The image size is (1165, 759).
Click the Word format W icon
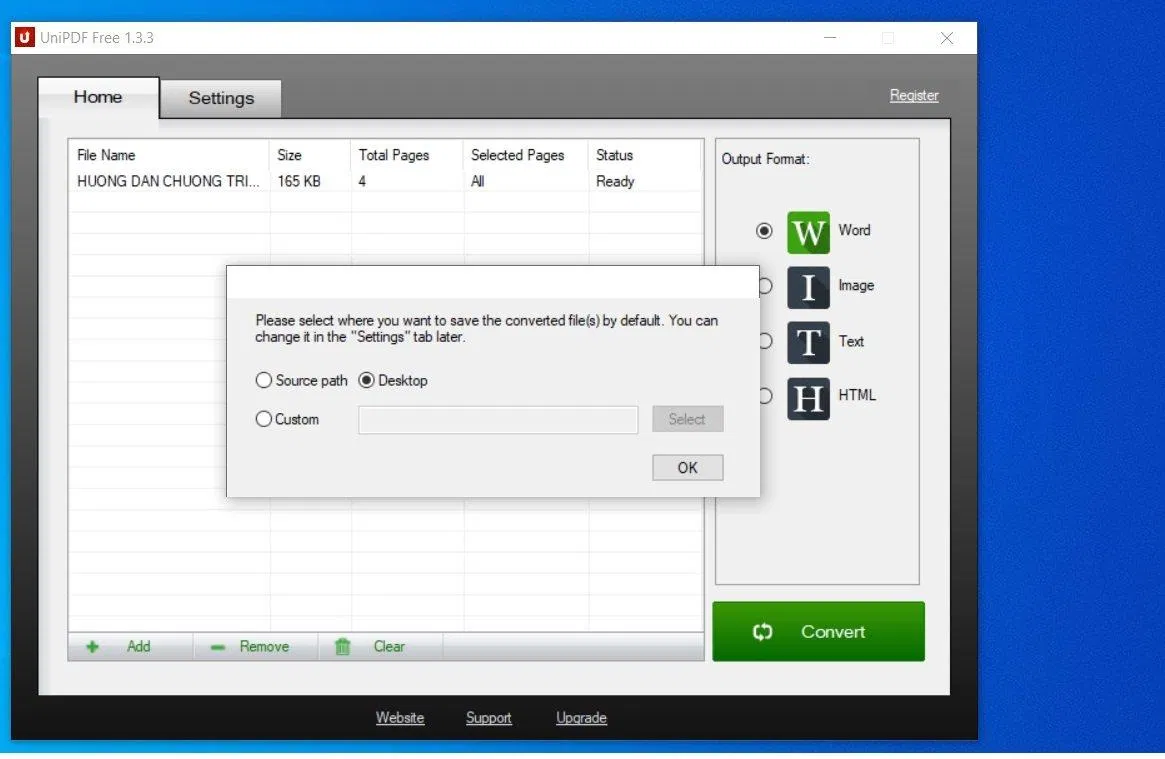pos(808,232)
